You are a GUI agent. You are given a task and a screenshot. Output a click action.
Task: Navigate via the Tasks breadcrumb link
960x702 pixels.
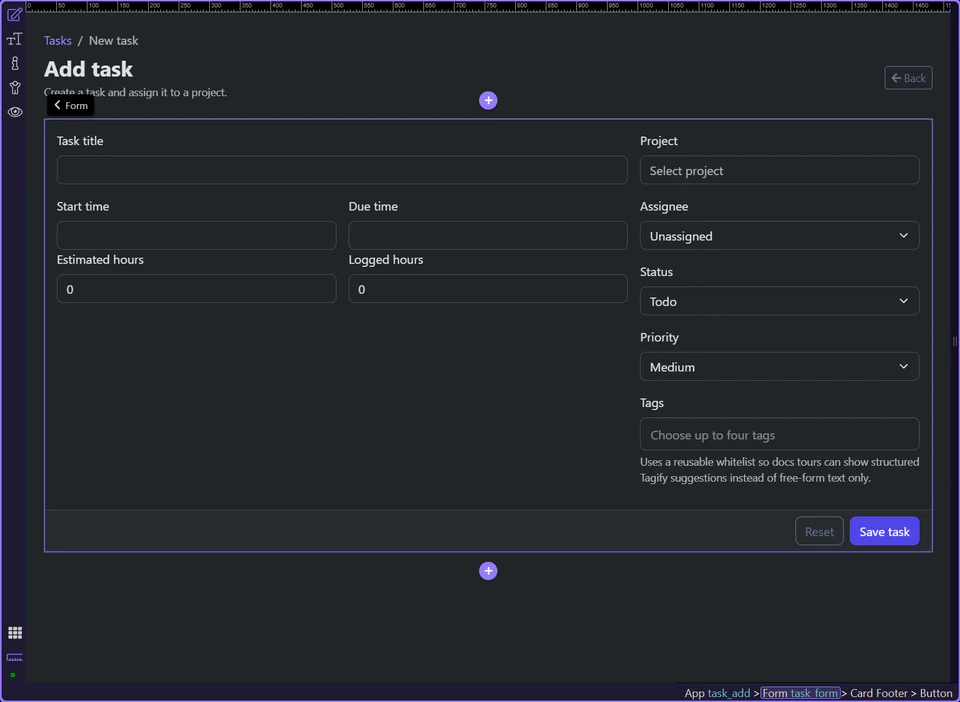coord(57,40)
